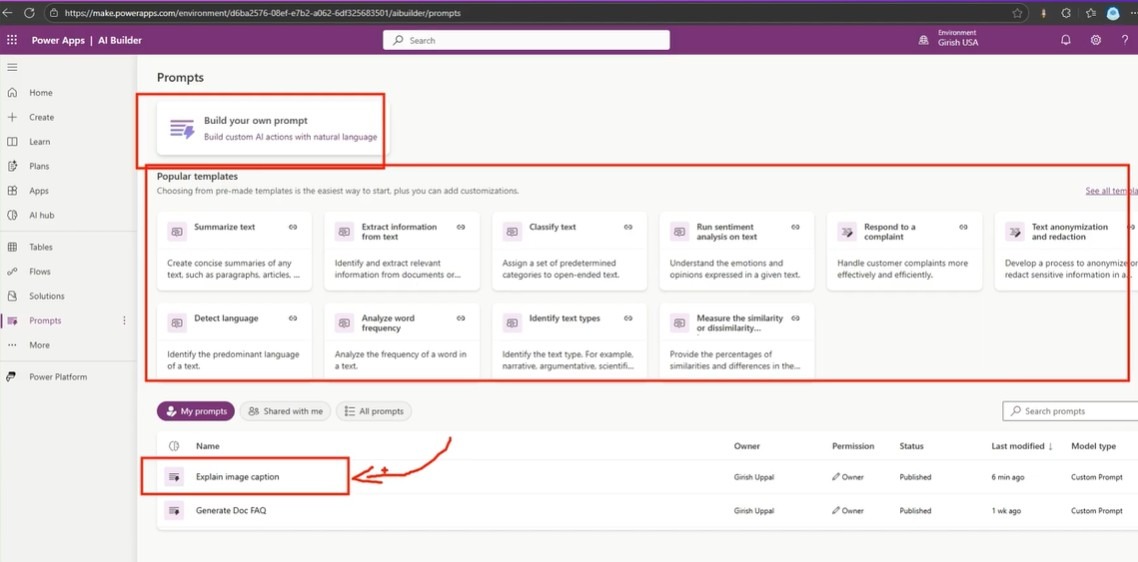This screenshot has width=1138, height=562.
Task: Click Build your own prompt card
Action: point(270,128)
